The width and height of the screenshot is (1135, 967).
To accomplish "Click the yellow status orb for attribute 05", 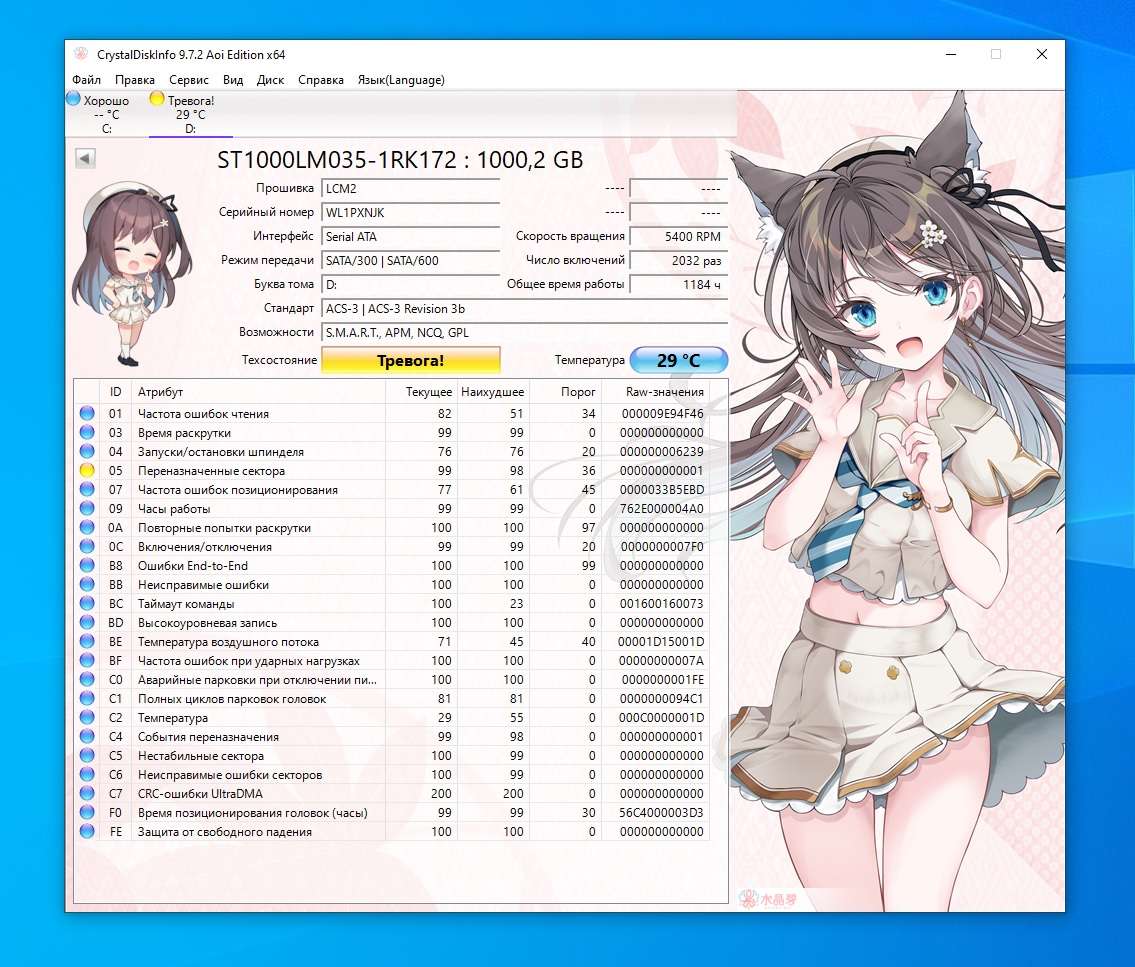I will pyautogui.click(x=87, y=470).
